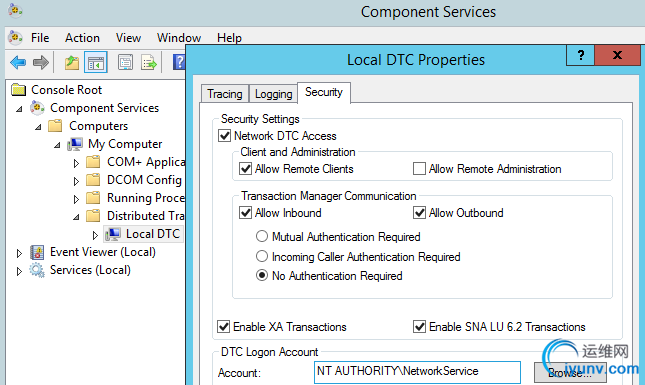Image resolution: width=645 pixels, height=385 pixels.
Task: Open the Action menu
Action: [x=82, y=38]
